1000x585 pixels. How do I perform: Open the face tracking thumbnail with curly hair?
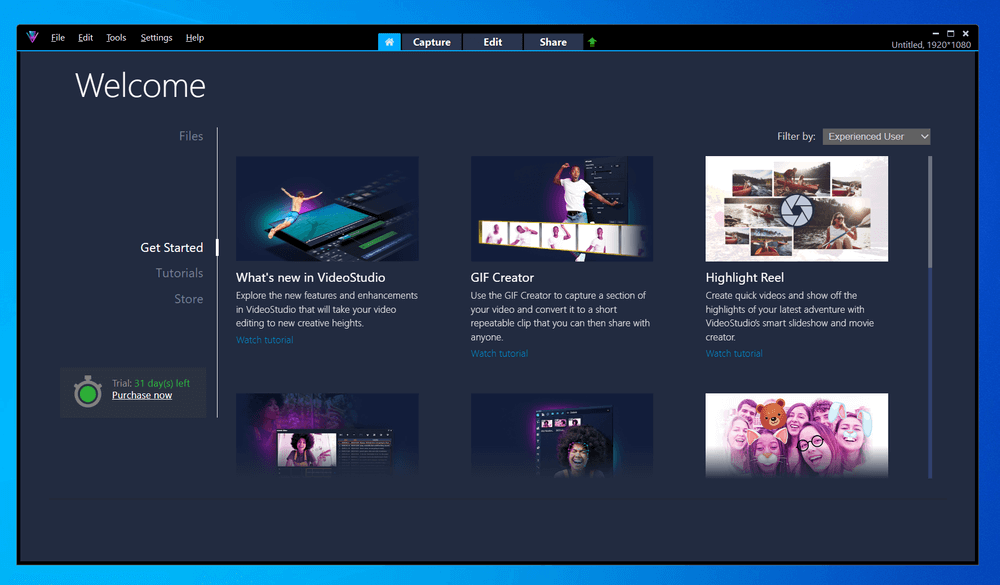pyautogui.click(x=562, y=435)
